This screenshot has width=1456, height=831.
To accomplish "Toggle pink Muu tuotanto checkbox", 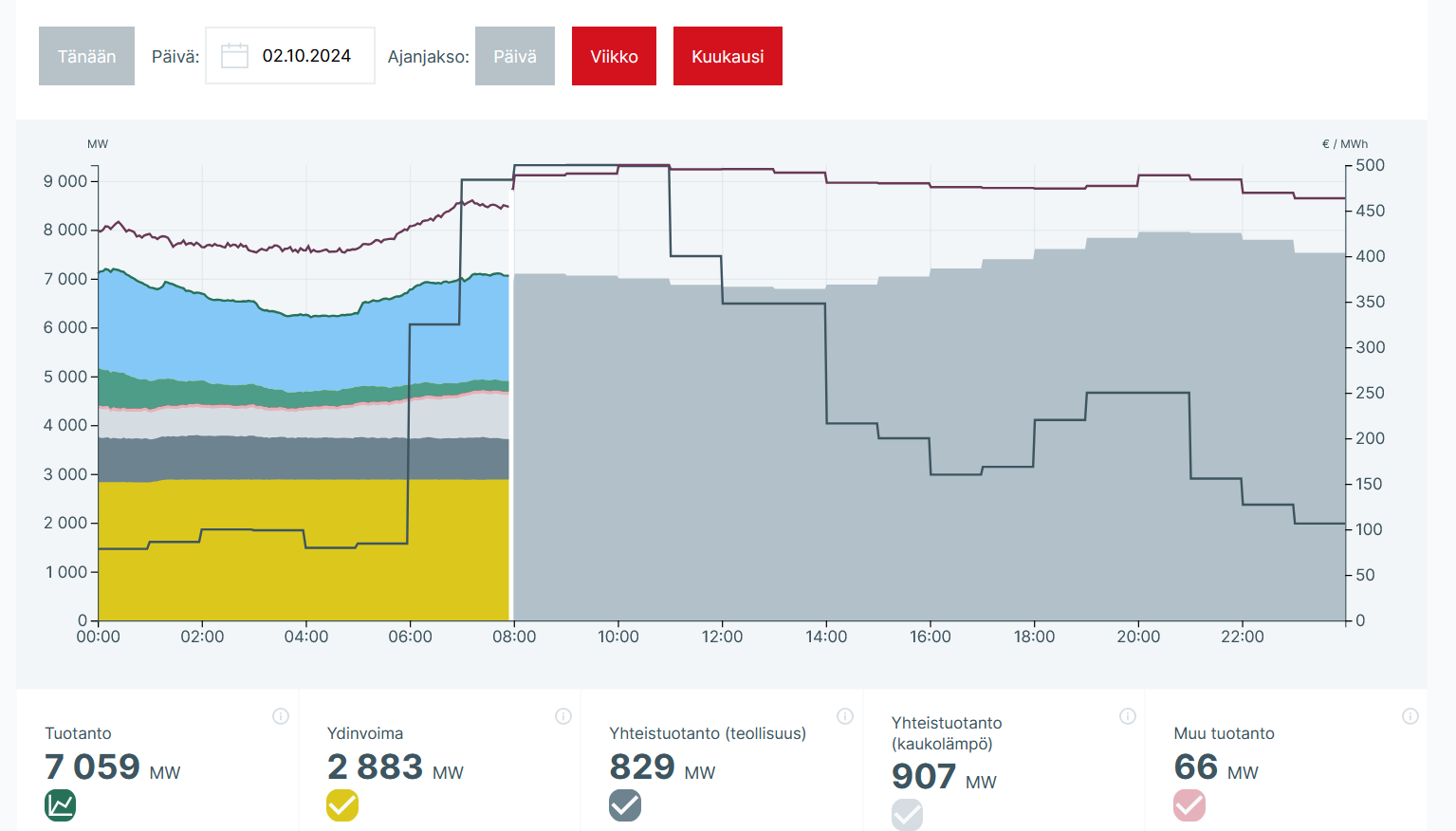I will pyautogui.click(x=1189, y=805).
